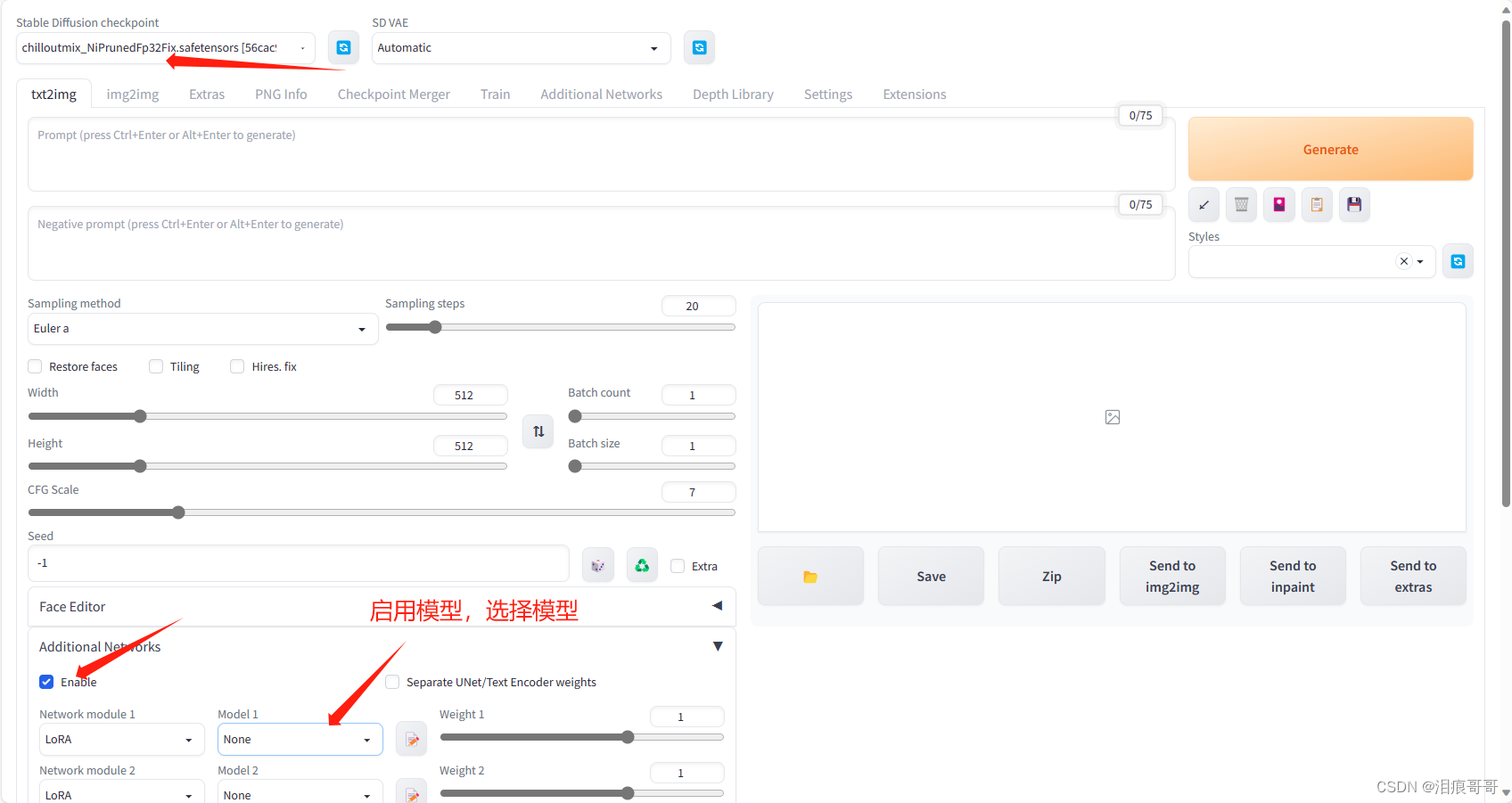Switch to the img2img tab
The image size is (1512, 803).
click(132, 94)
